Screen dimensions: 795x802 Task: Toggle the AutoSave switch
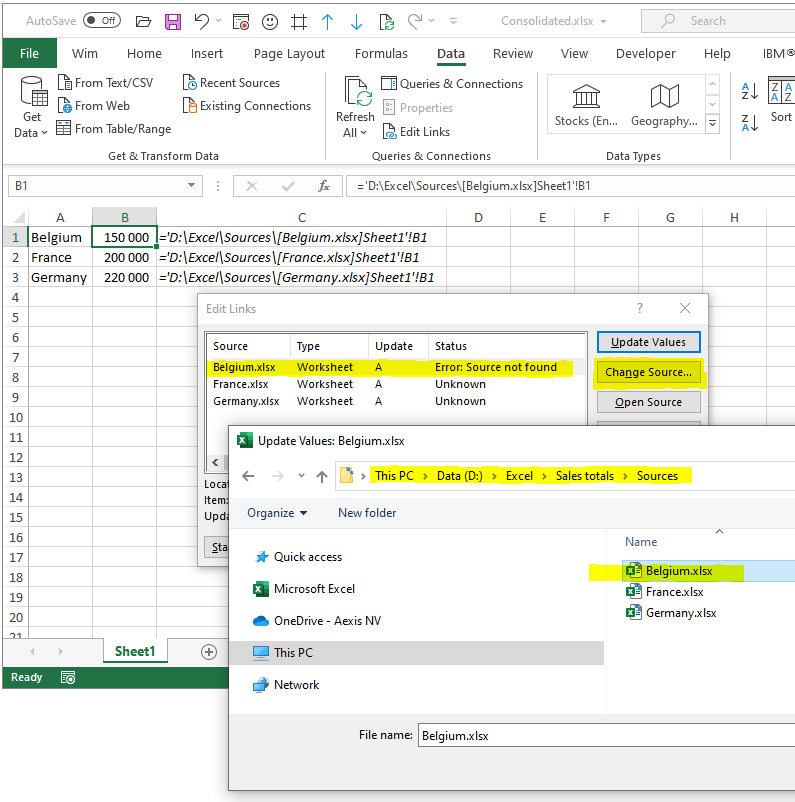point(102,20)
